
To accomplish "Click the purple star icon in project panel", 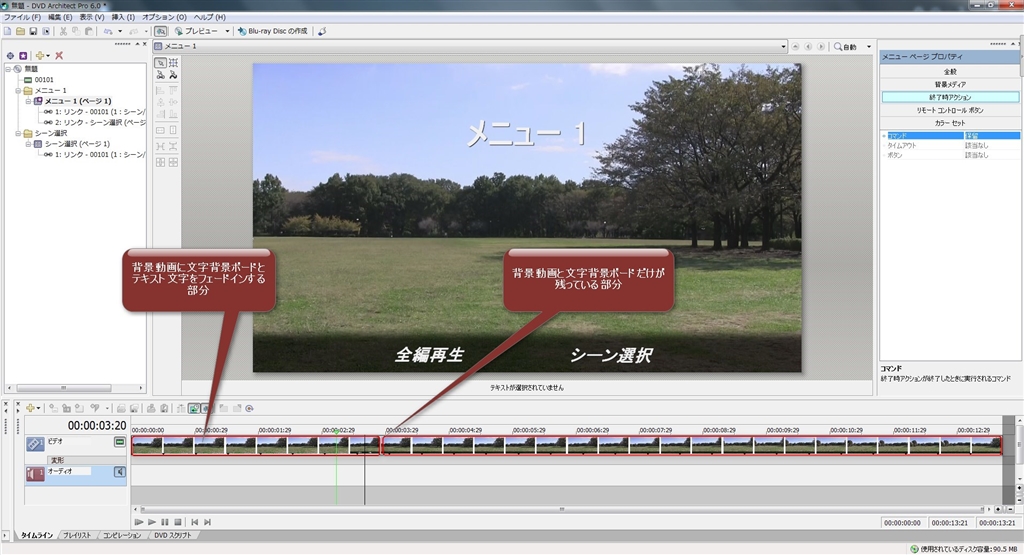I will (x=23, y=56).
